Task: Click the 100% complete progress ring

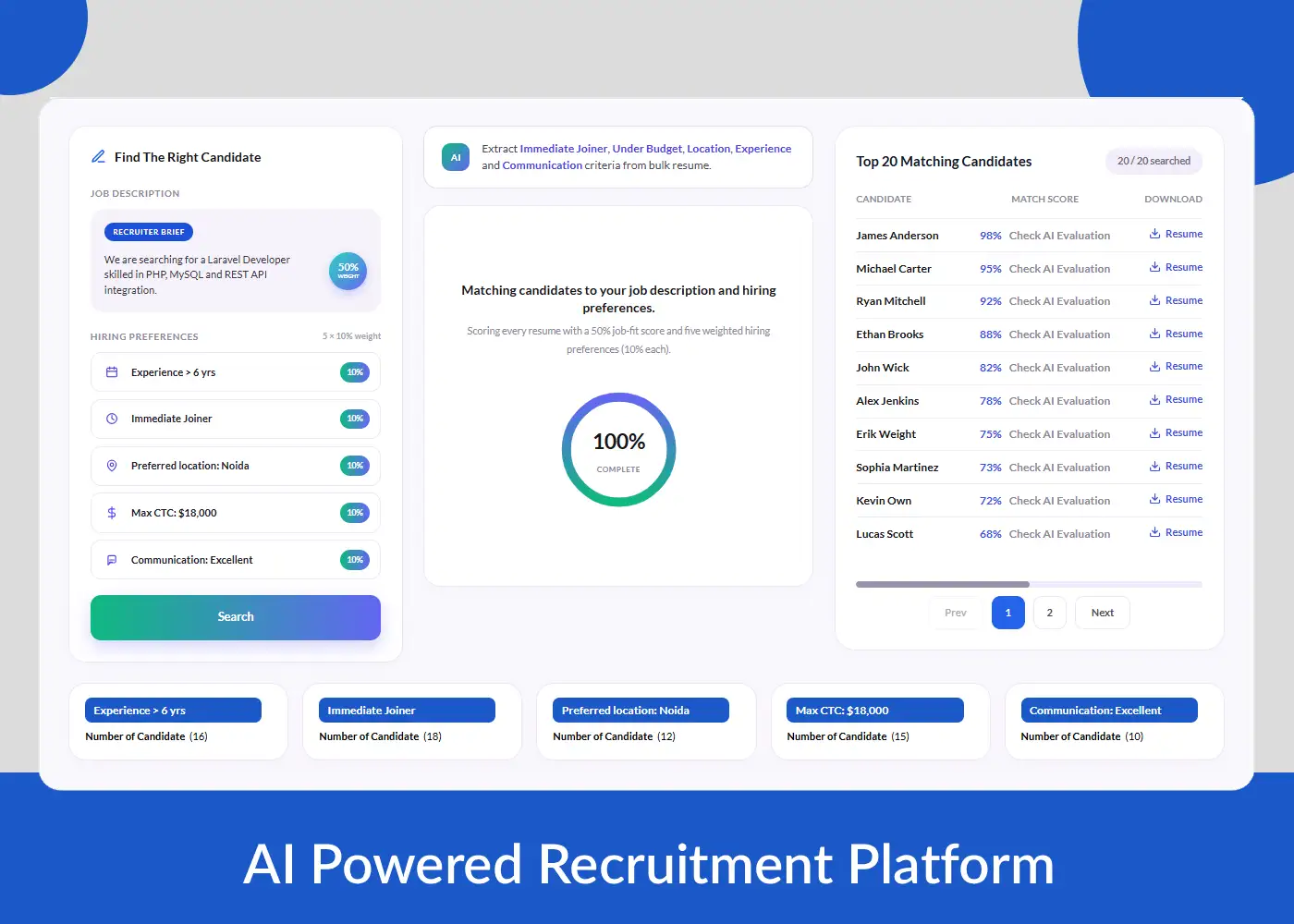Action: click(619, 450)
